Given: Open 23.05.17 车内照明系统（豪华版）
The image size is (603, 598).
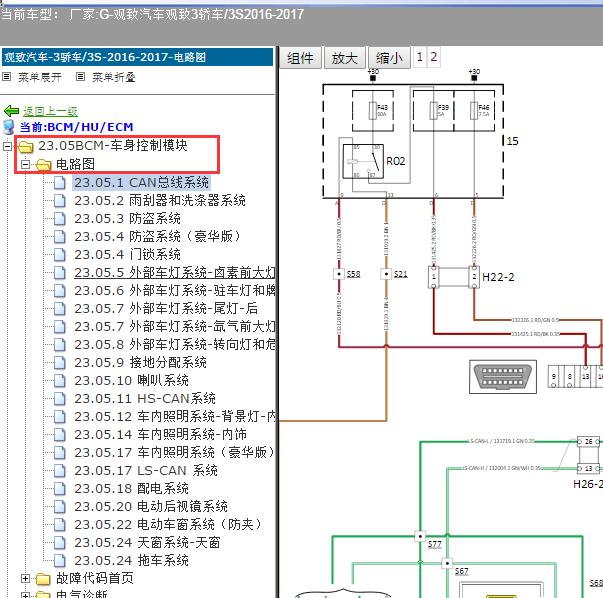Looking at the screenshot, I should 174,453.
